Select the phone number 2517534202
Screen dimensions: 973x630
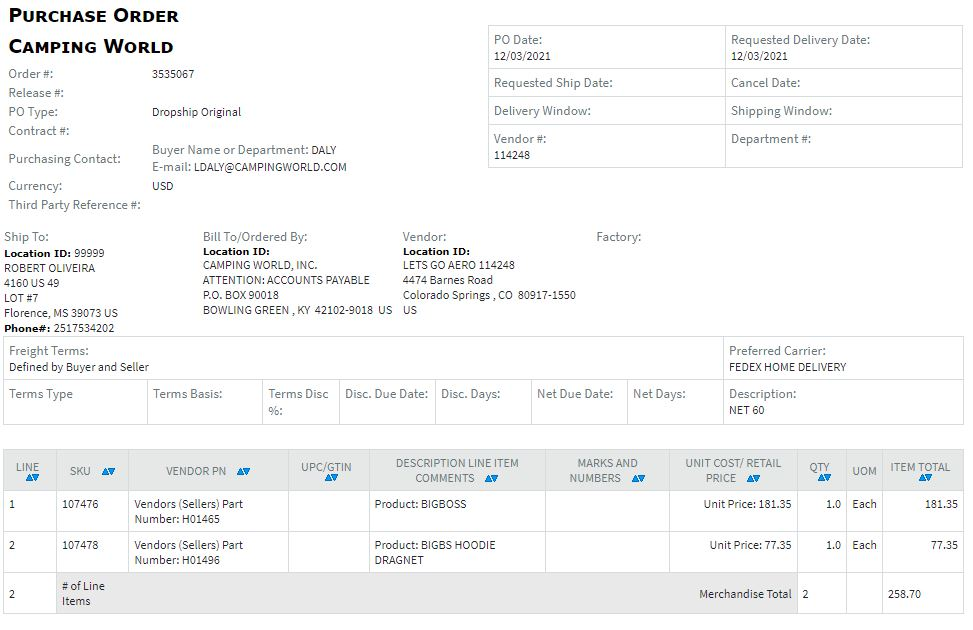pyautogui.click(x=84, y=328)
